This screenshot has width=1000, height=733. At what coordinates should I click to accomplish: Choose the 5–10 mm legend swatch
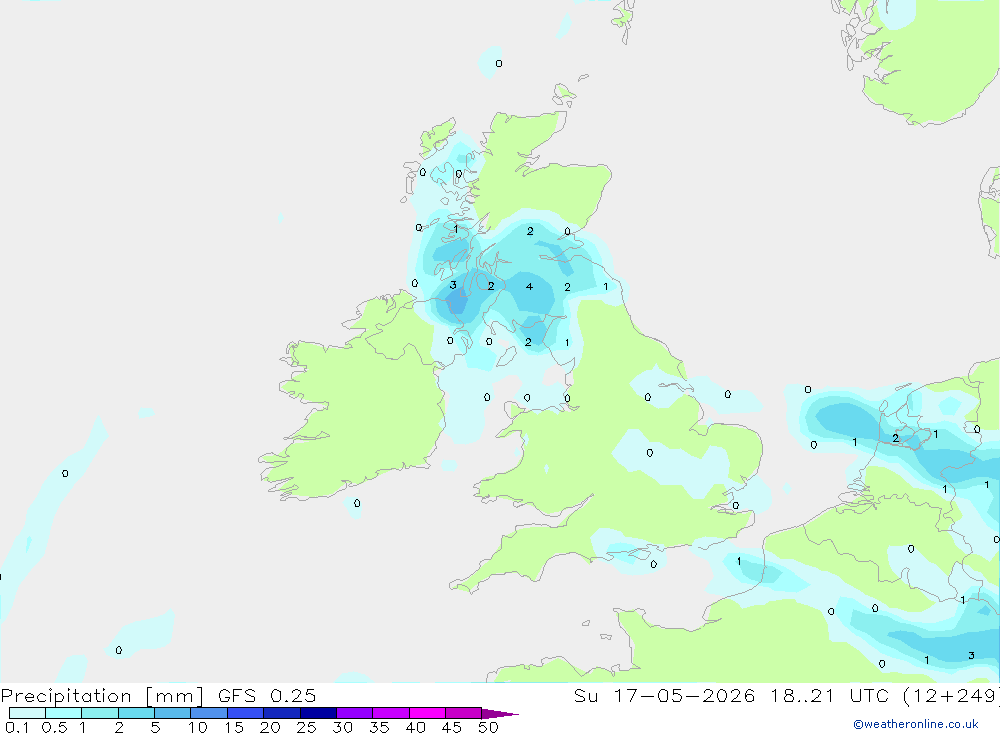click(173, 713)
